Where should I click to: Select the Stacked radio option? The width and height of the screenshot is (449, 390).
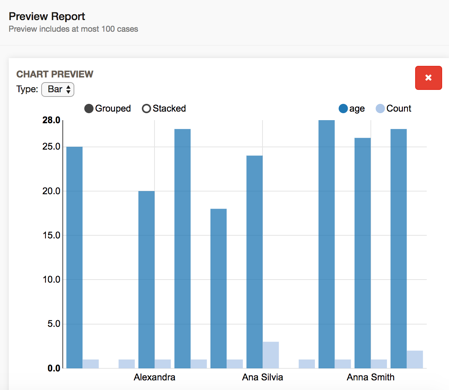[146, 109]
